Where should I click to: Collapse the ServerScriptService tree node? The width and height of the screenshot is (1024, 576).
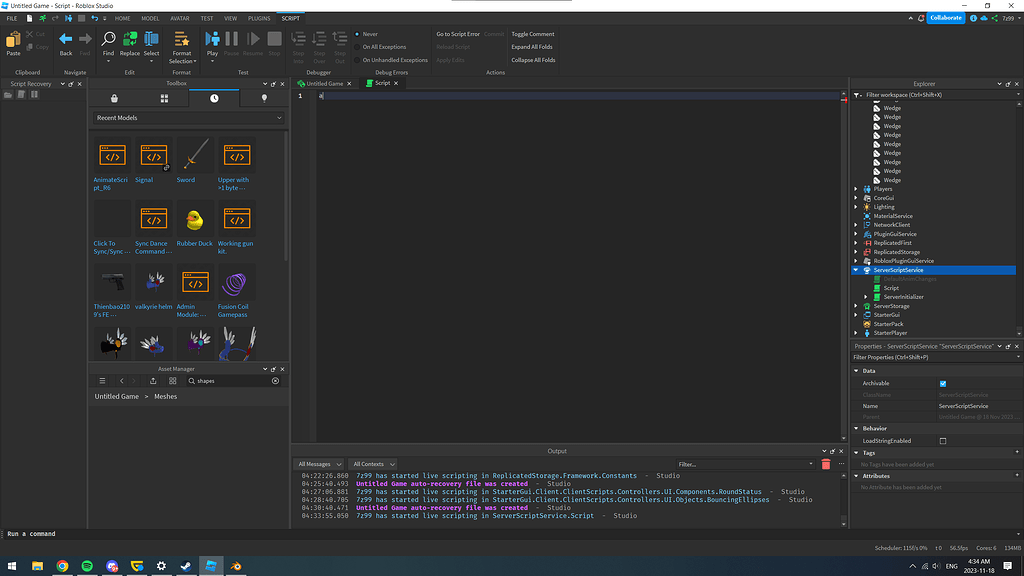click(855, 269)
